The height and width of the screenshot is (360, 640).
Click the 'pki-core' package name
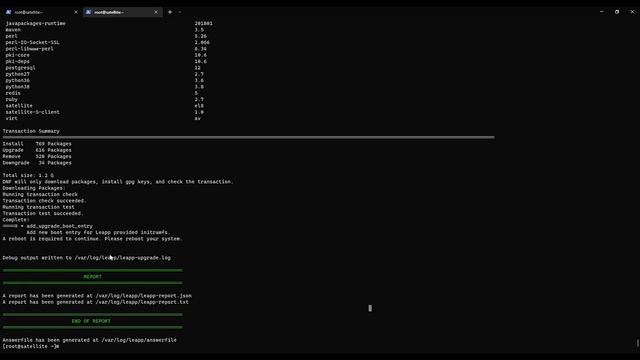[x=18, y=55]
